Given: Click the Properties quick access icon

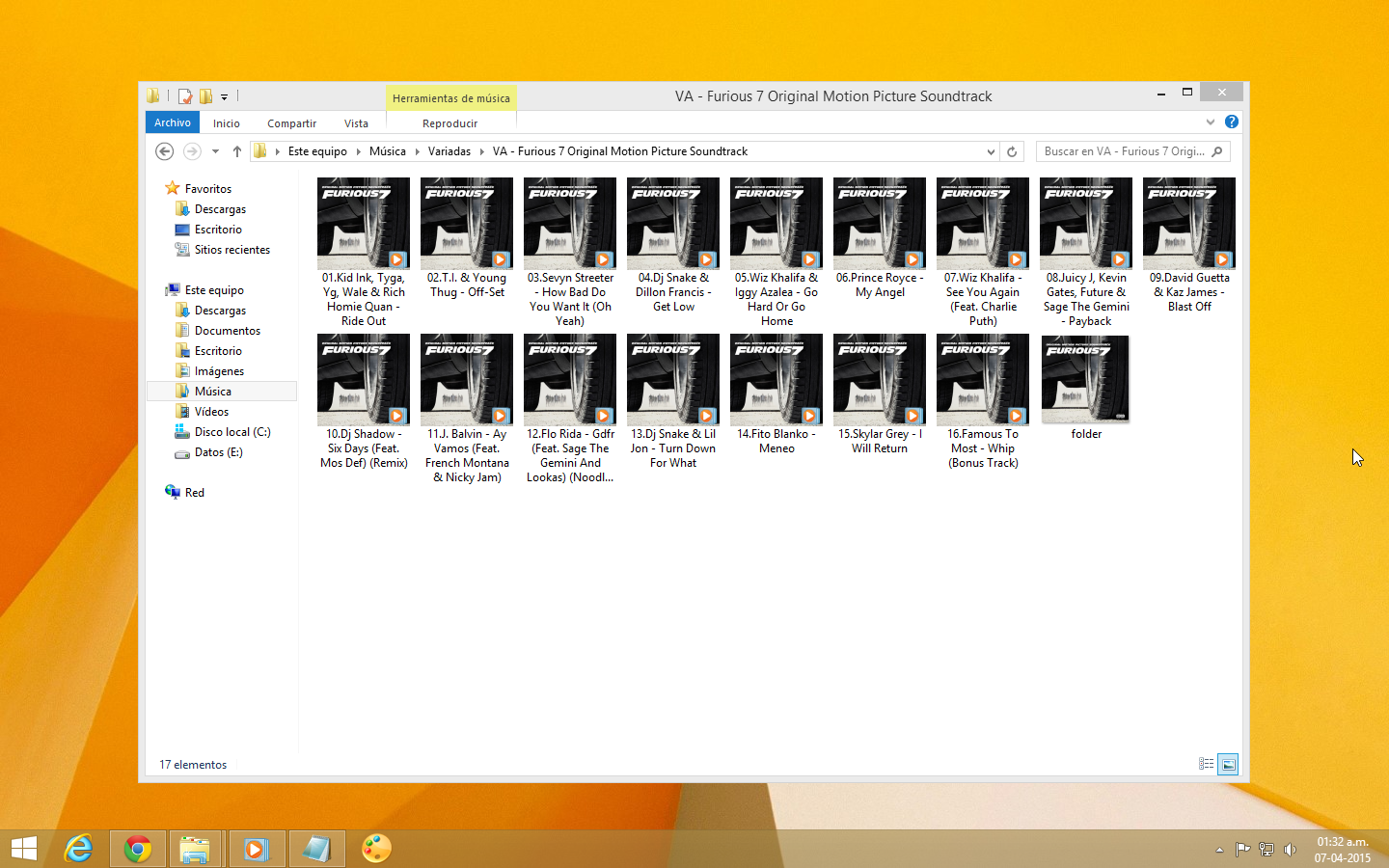Looking at the screenshot, I should [x=185, y=96].
